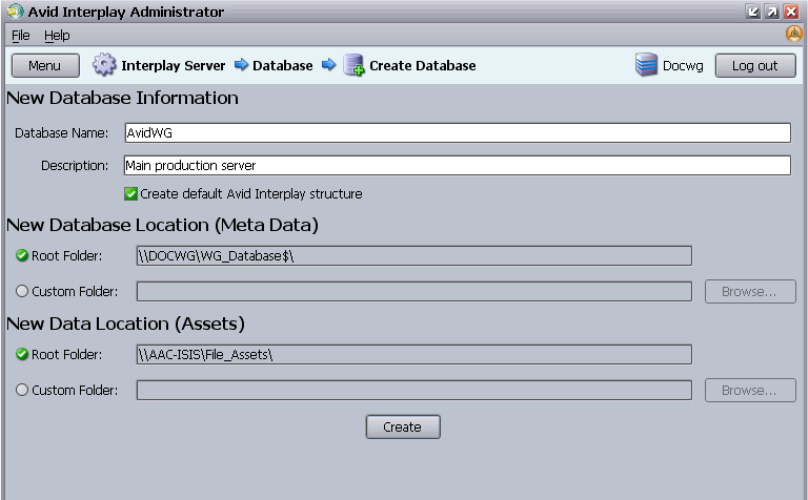This screenshot has width=808, height=500.
Task: Click the New Data Location (Assets) heading
Action: pos(125,324)
